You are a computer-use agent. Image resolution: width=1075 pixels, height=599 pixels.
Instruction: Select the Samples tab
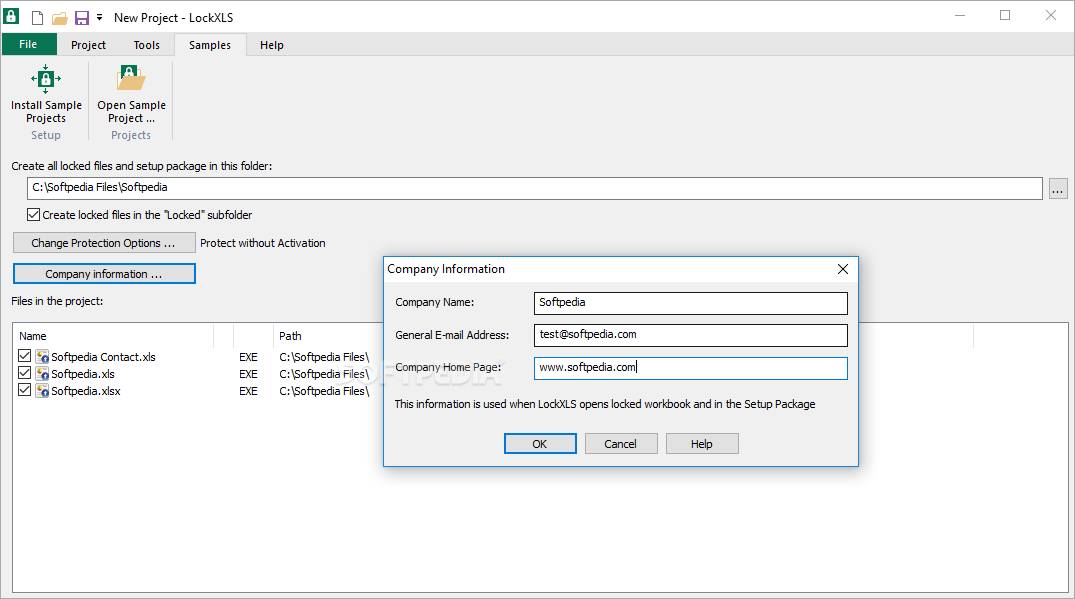210,45
